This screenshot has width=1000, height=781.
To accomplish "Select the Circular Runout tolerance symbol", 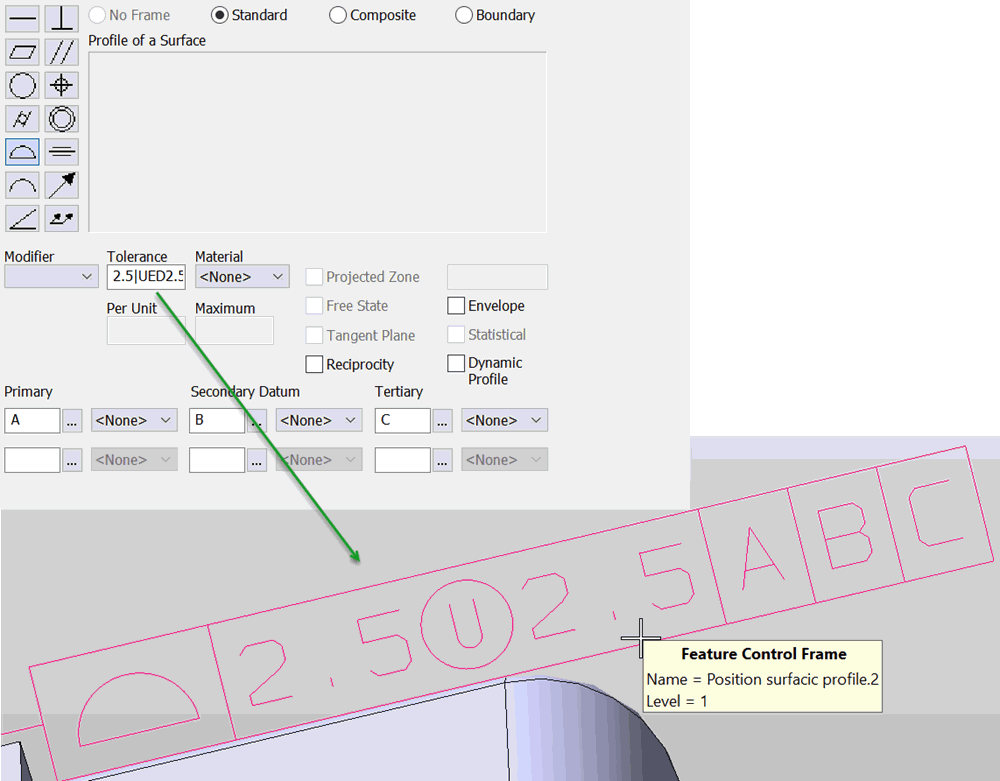I will click(61, 184).
